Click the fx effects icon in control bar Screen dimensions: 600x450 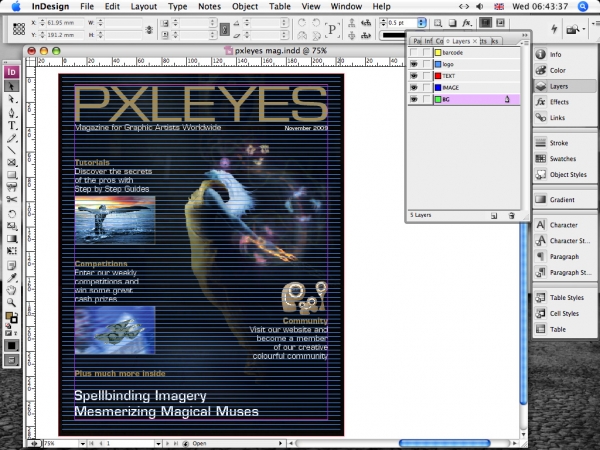[466, 23]
